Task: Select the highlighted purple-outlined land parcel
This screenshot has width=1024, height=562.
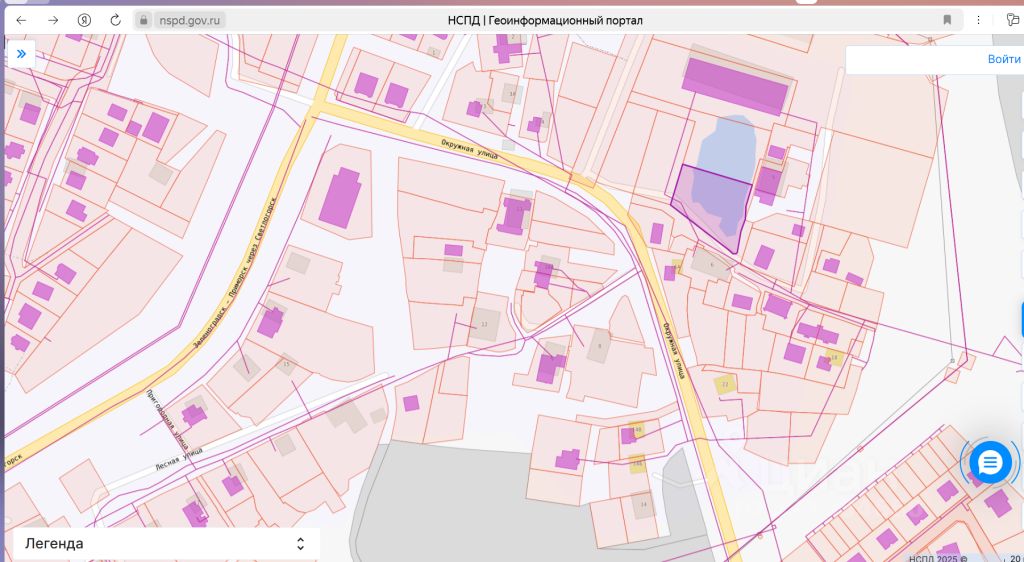Action: [x=705, y=198]
